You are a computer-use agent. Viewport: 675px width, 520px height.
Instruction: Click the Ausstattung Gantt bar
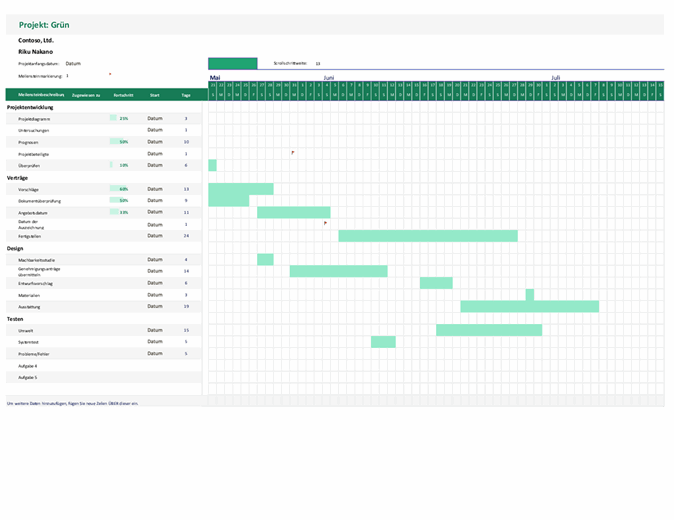(x=529, y=306)
